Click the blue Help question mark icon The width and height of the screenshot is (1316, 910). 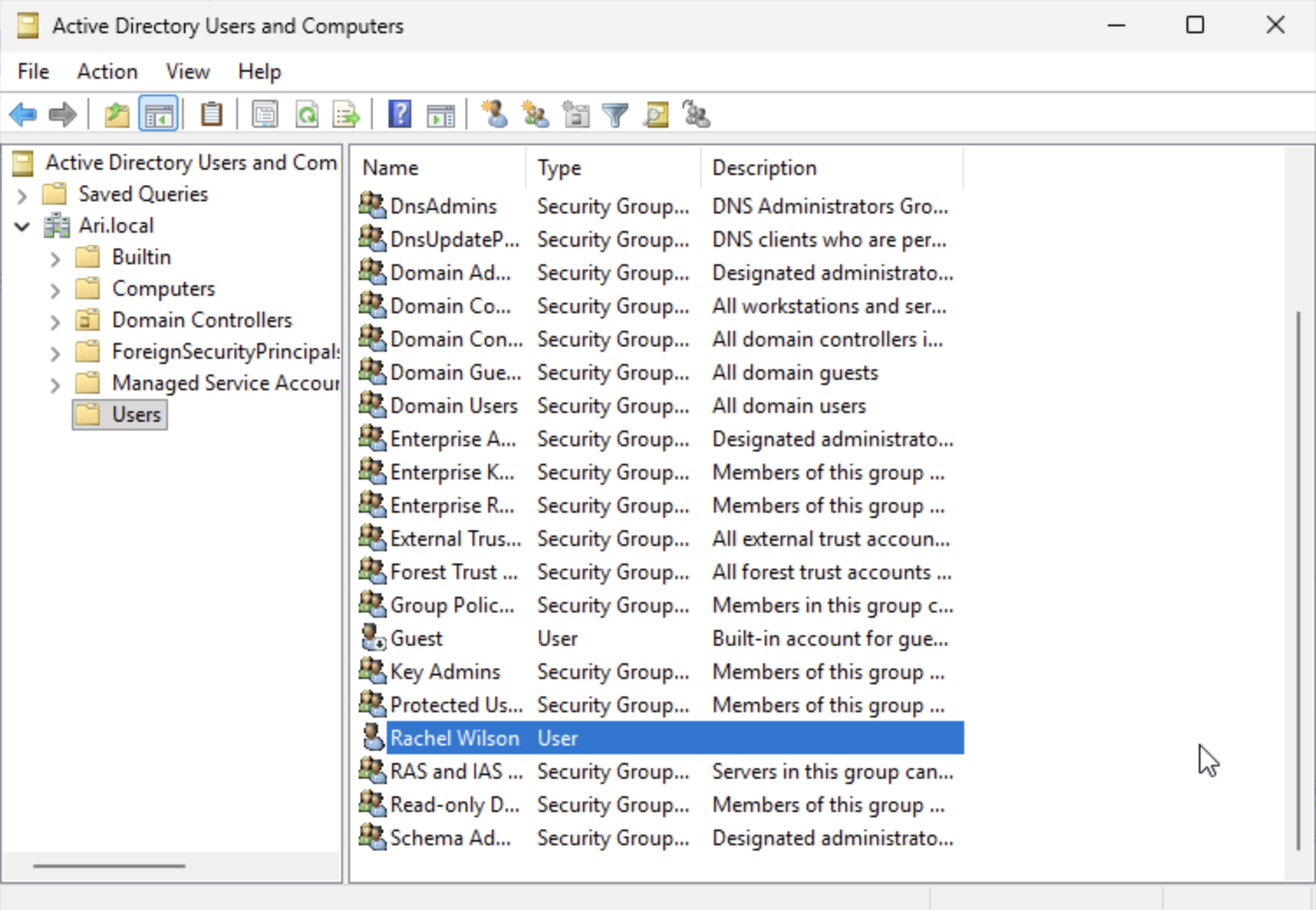pos(400,115)
